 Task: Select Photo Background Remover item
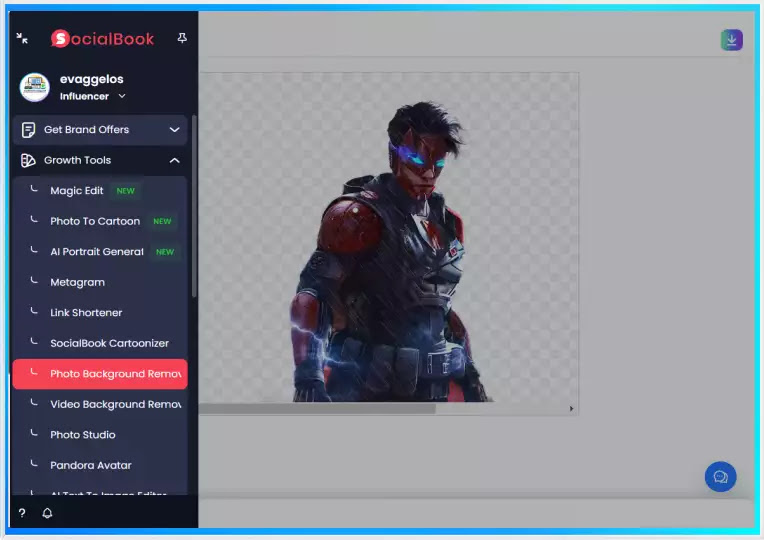click(100, 374)
